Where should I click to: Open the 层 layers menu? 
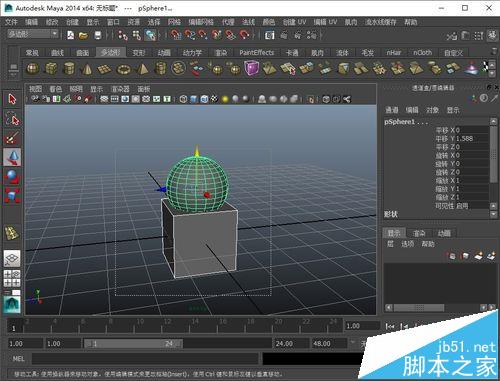pos(390,244)
